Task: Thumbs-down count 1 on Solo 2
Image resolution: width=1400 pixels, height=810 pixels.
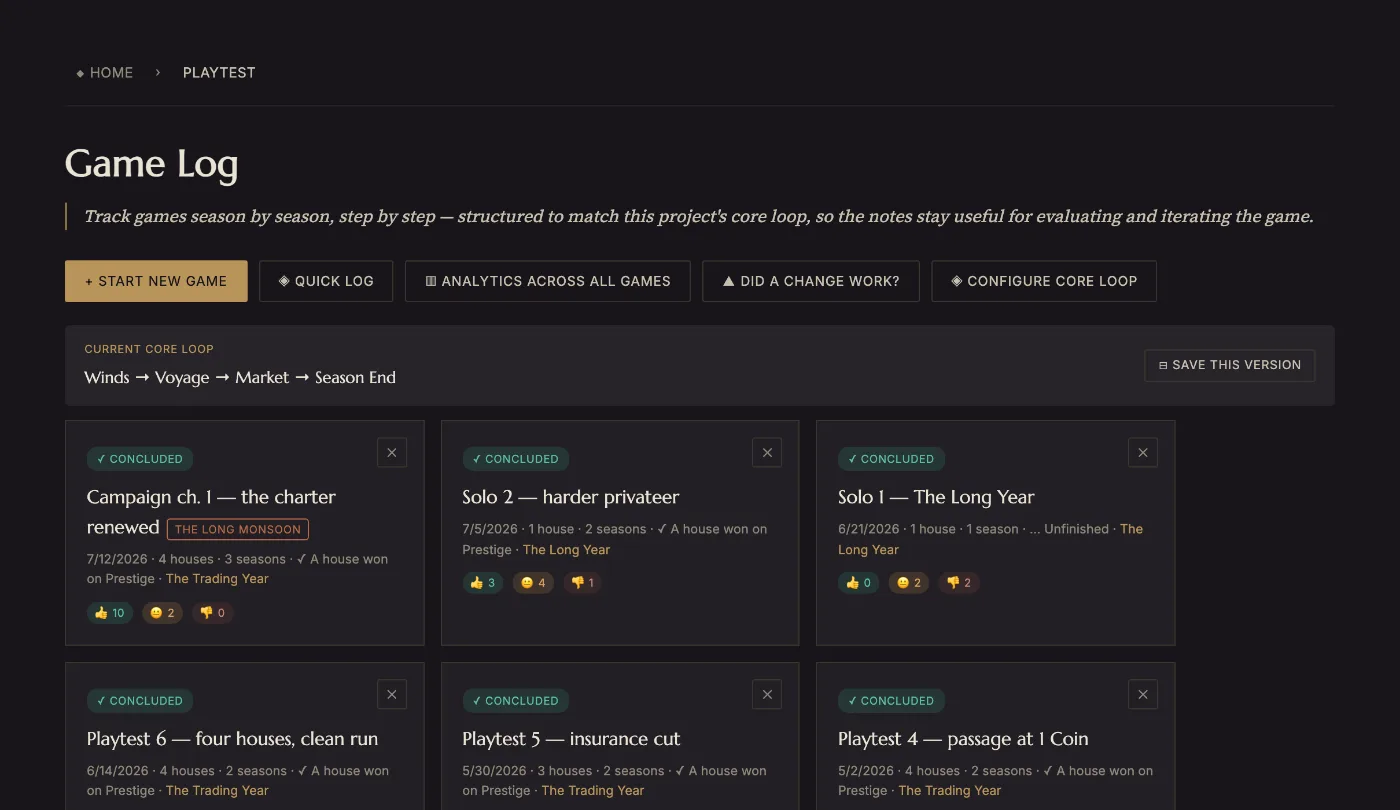Action: click(582, 583)
